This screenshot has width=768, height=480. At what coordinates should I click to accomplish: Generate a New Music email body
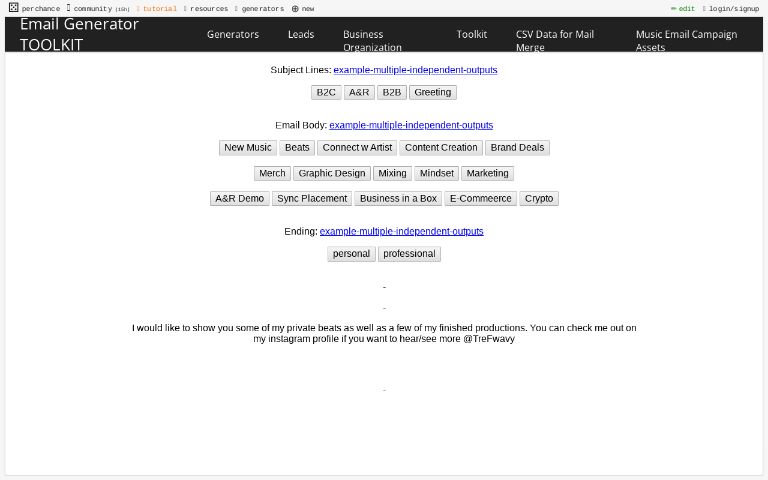(x=247, y=147)
